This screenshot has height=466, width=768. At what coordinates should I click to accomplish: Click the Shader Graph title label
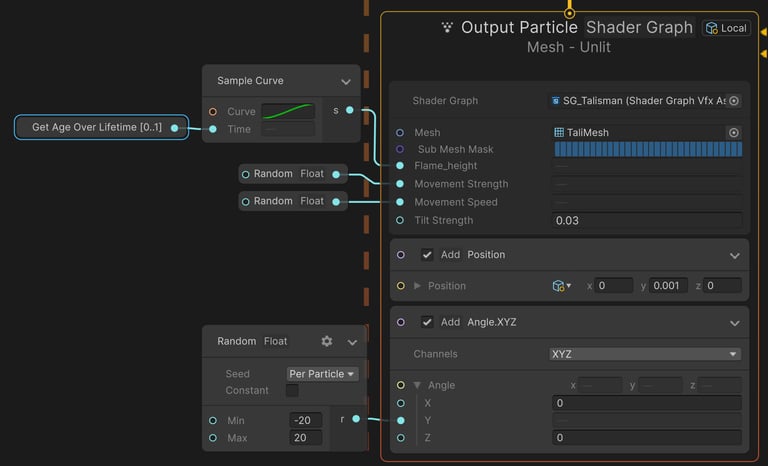point(639,28)
